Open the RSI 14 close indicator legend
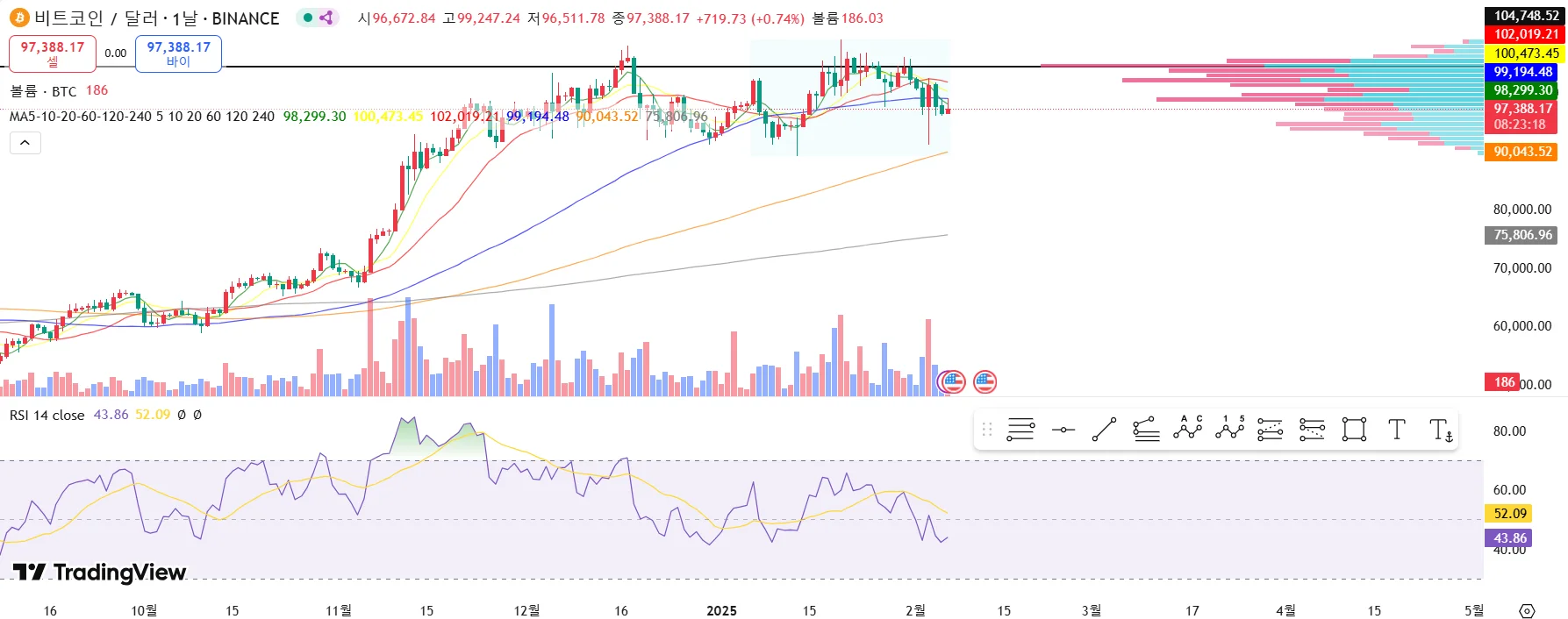The height and width of the screenshot is (619, 1568). click(47, 415)
